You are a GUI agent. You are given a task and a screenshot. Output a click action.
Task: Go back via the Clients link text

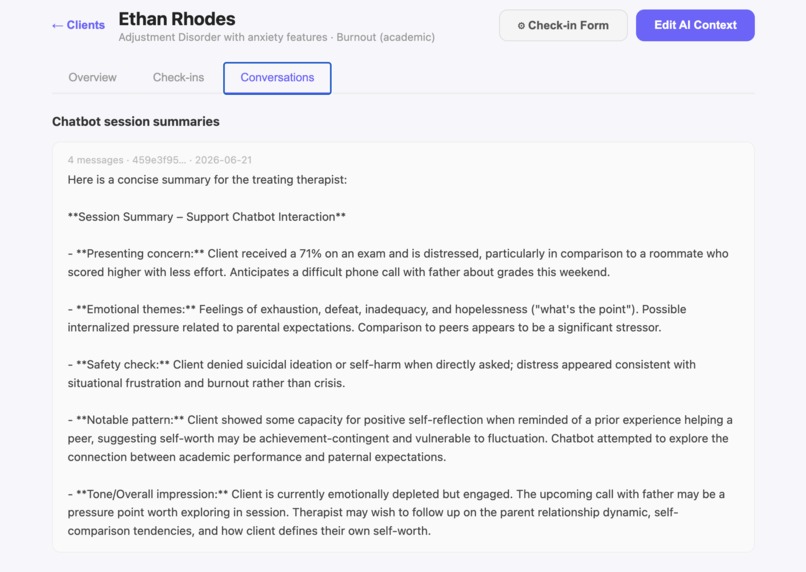[x=85, y=25]
